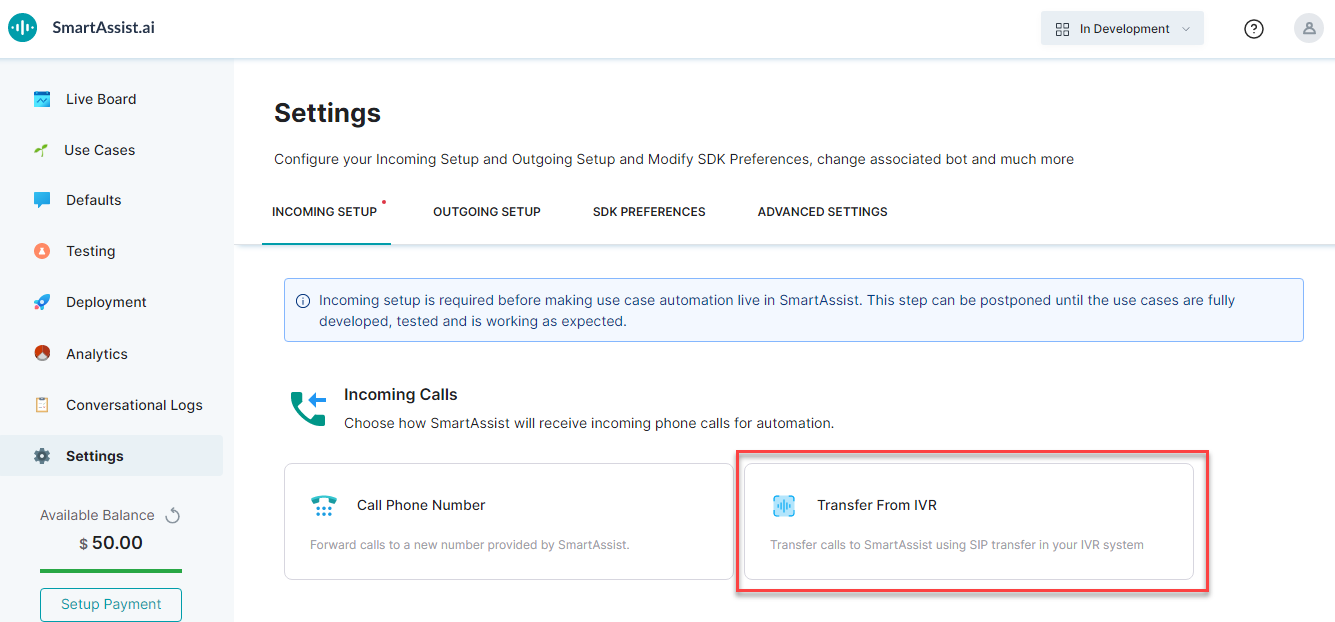Click the Analytics sidebar icon

pyautogui.click(x=42, y=353)
